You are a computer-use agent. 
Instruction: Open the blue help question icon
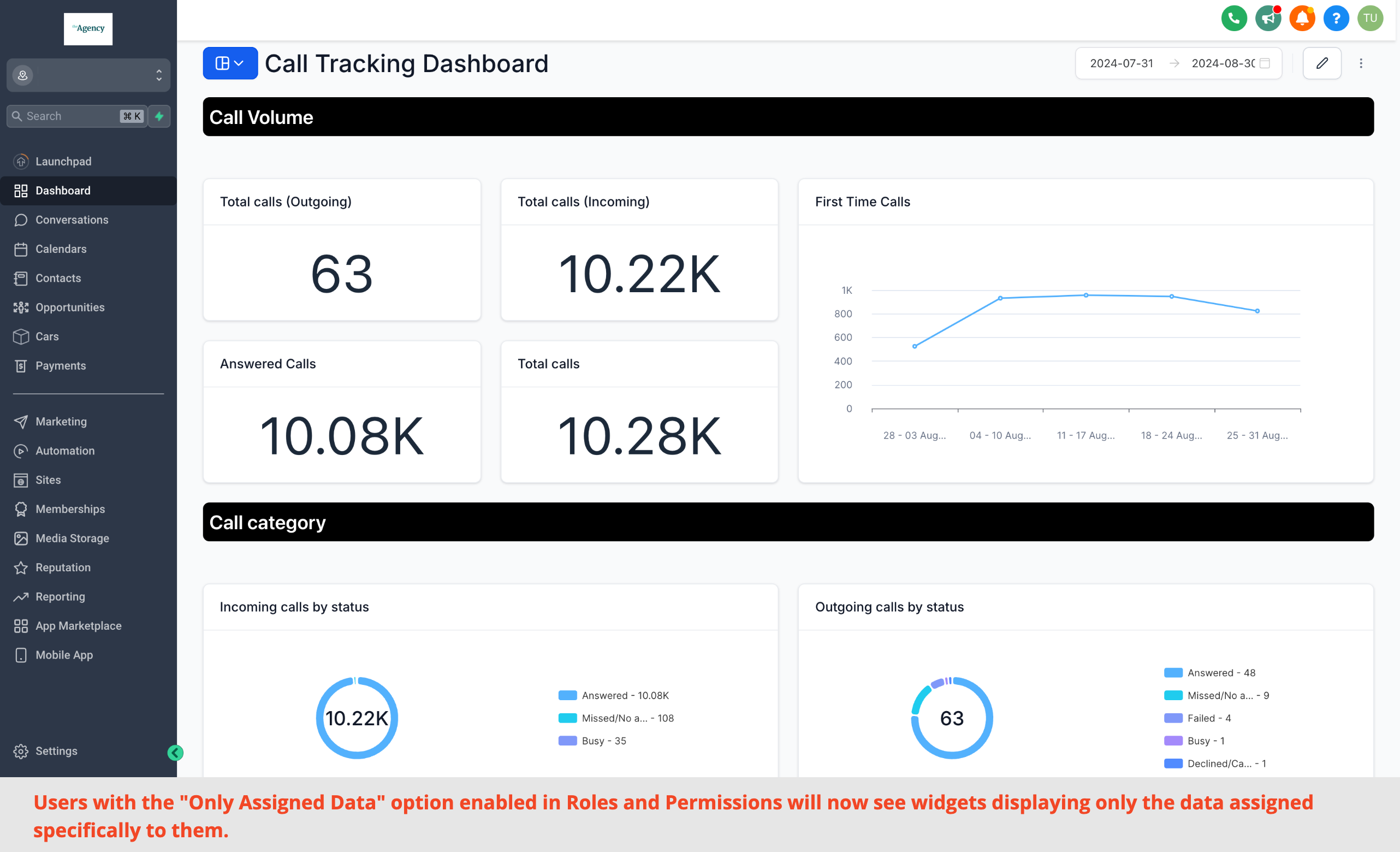coord(1336,18)
